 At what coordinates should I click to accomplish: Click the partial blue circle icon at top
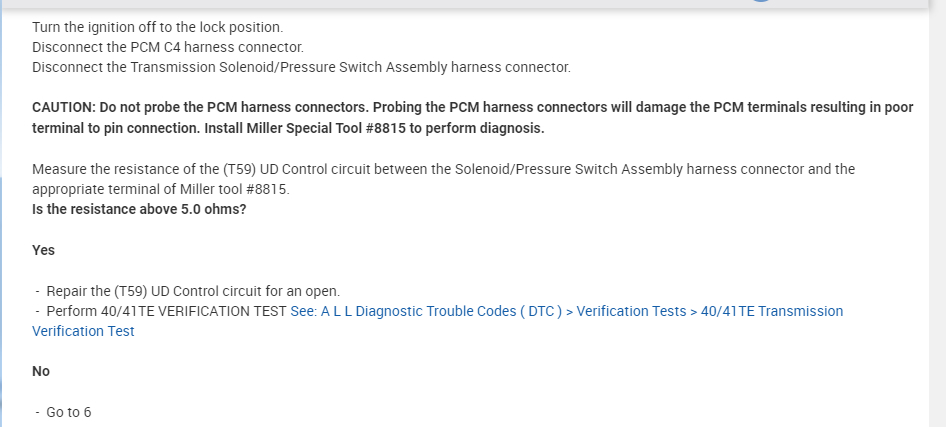pyautogui.click(x=762, y=3)
